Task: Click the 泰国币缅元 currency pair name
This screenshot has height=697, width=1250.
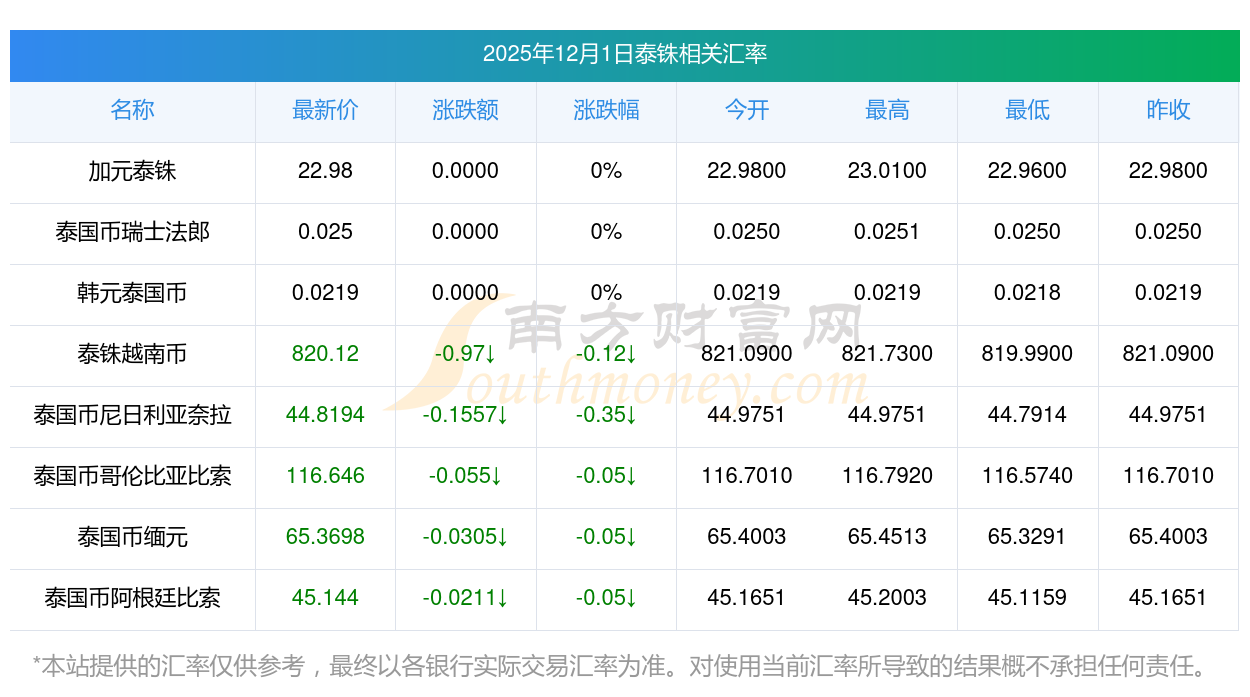Action: point(132,537)
